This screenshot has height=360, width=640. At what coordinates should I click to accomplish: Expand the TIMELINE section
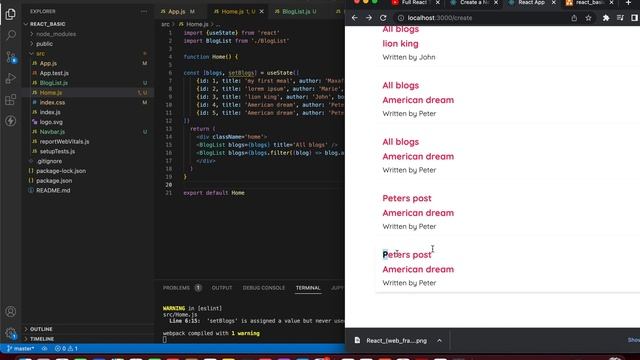[x=42, y=339]
